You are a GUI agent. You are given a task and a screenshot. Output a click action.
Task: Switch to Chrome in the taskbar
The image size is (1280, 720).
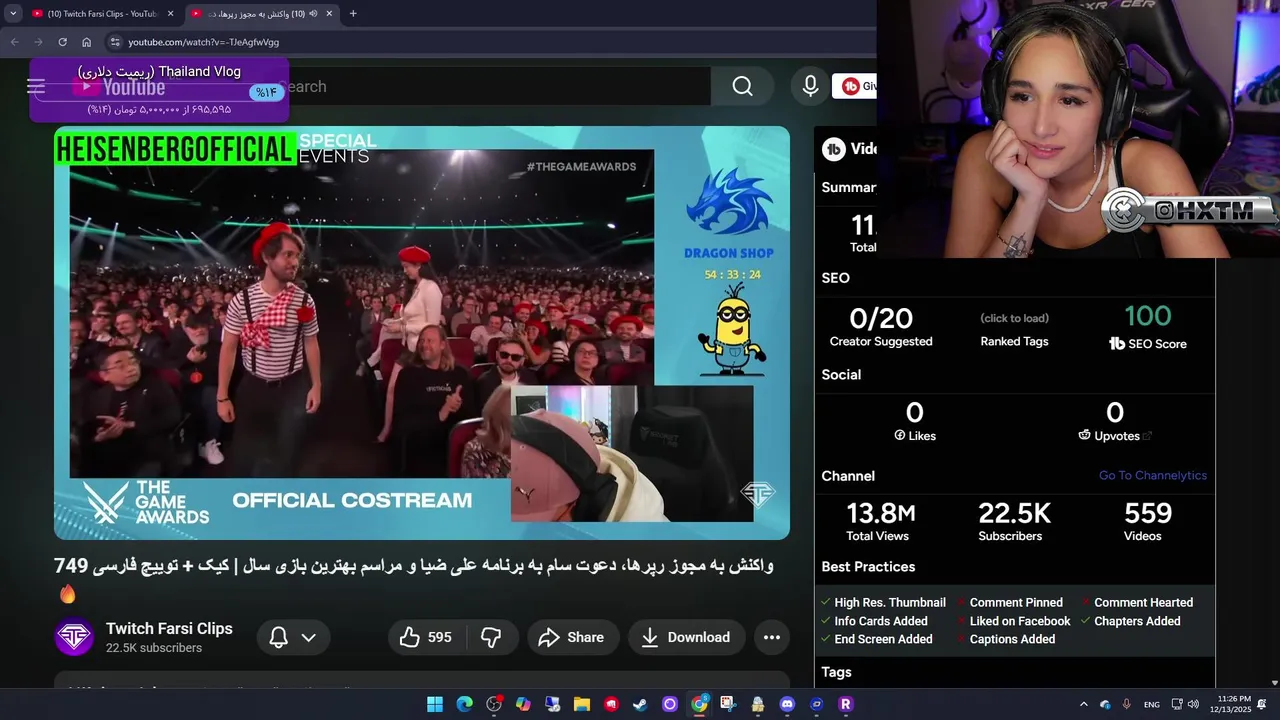click(699, 704)
